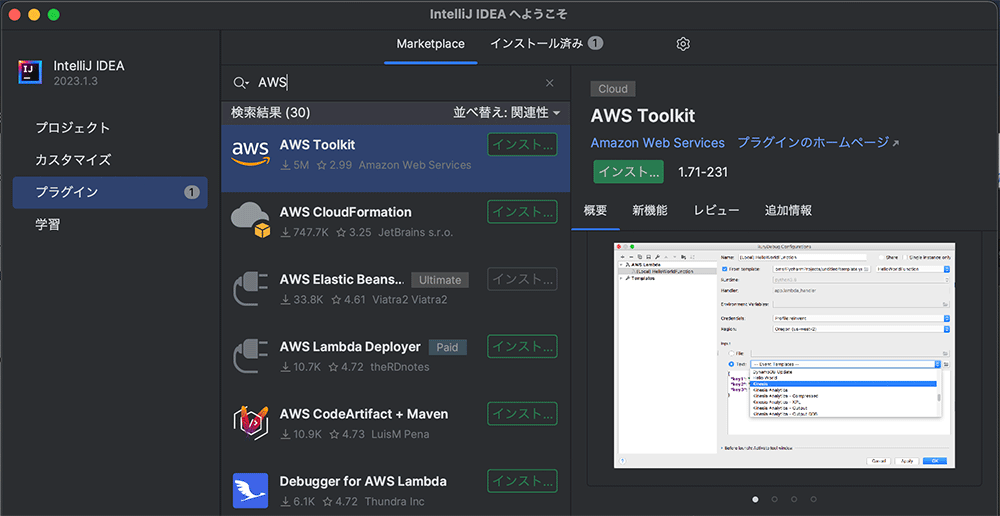
Task: Open the 概要 tab
Action: [596, 210]
